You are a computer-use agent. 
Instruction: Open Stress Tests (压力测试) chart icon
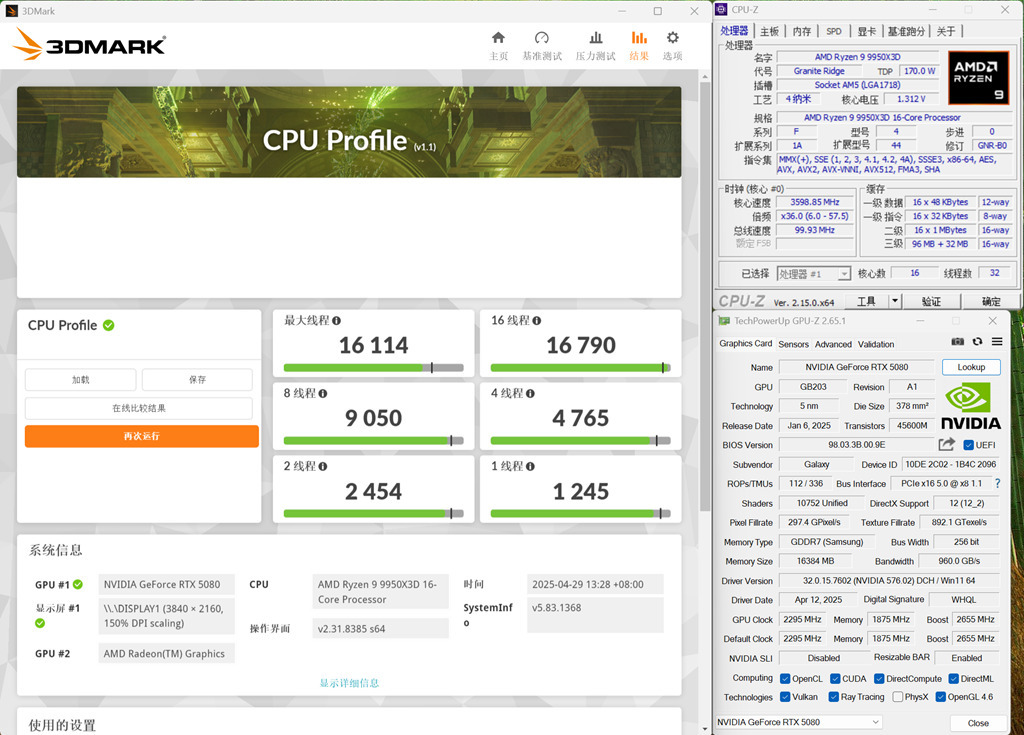tap(595, 38)
